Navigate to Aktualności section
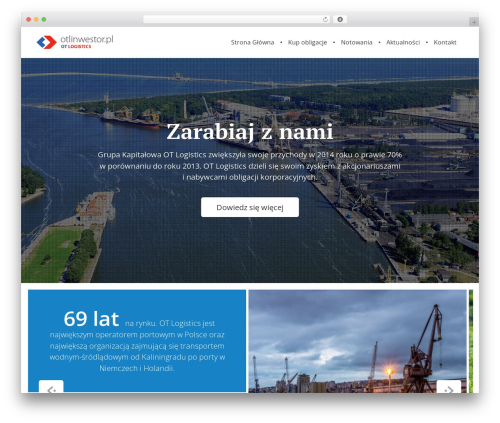 403,42
